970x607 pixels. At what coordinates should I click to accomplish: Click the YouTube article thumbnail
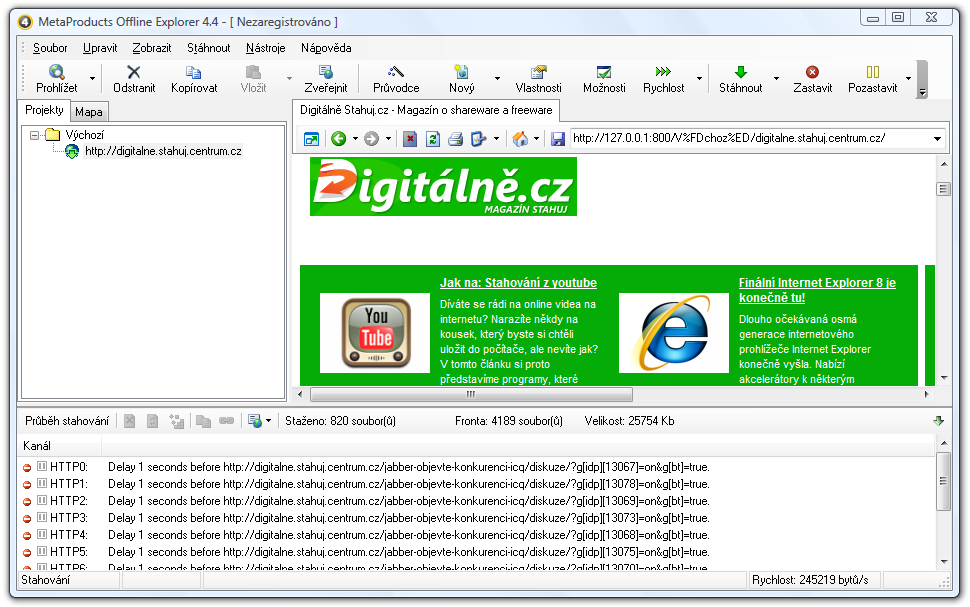point(375,333)
